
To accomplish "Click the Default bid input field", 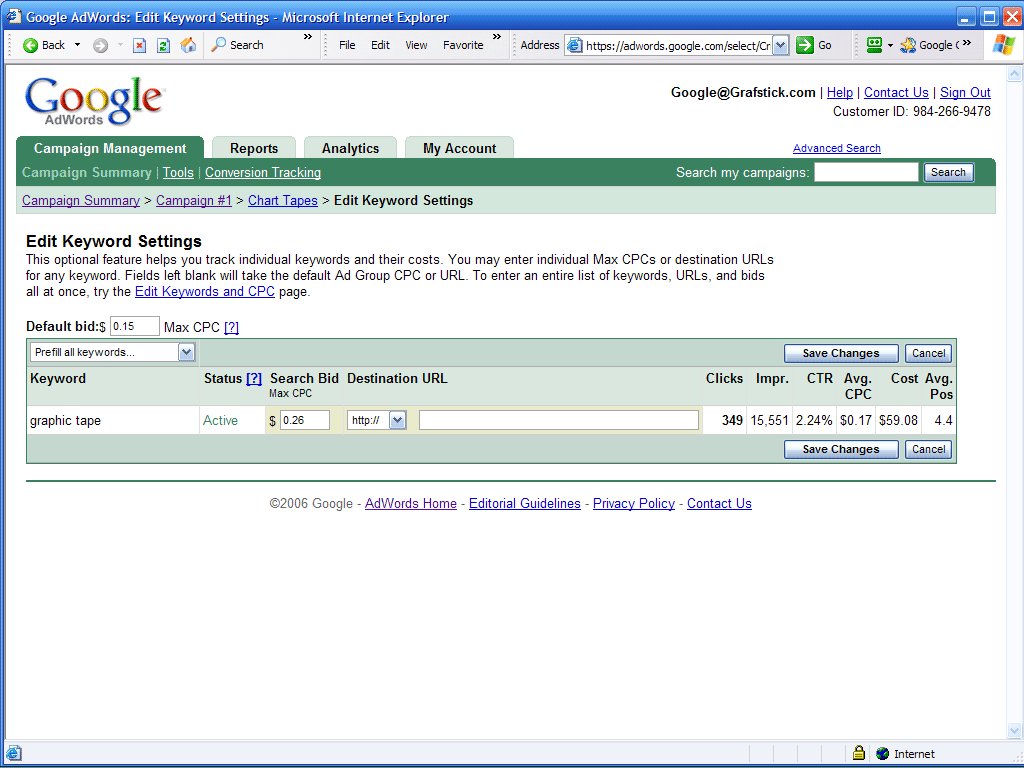I will [134, 326].
